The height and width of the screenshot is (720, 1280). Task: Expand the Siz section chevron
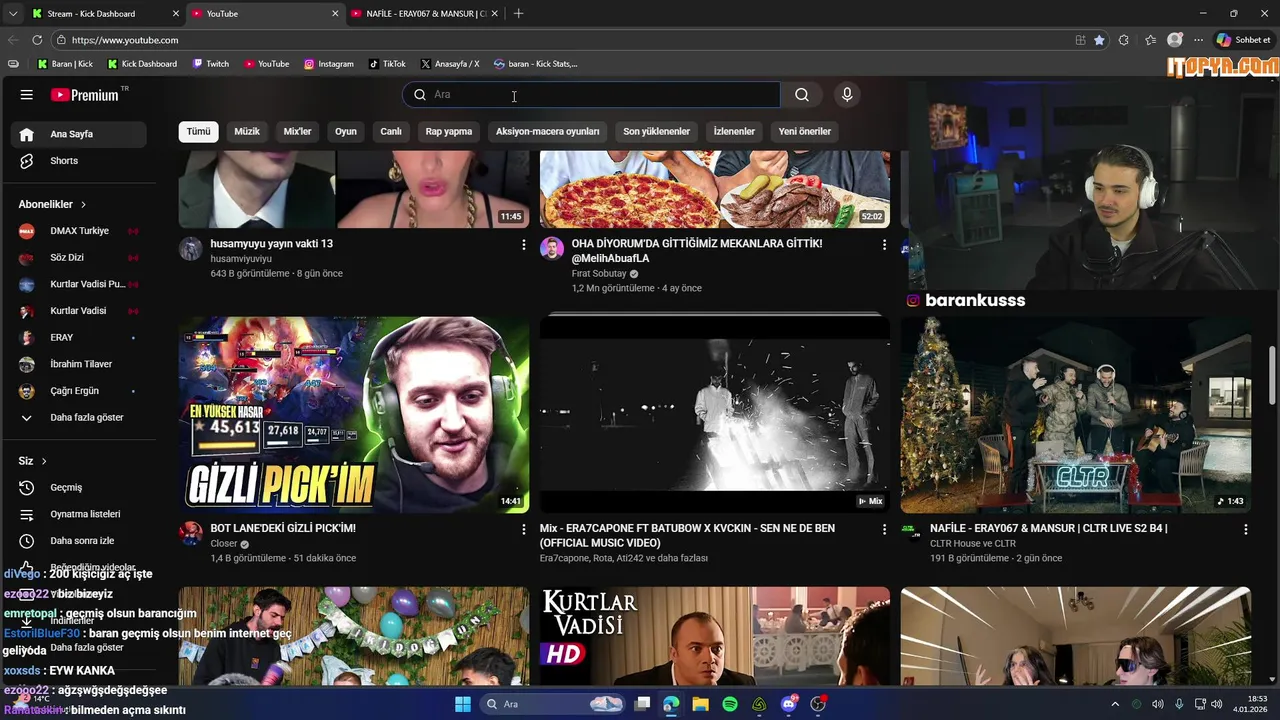click(x=44, y=461)
